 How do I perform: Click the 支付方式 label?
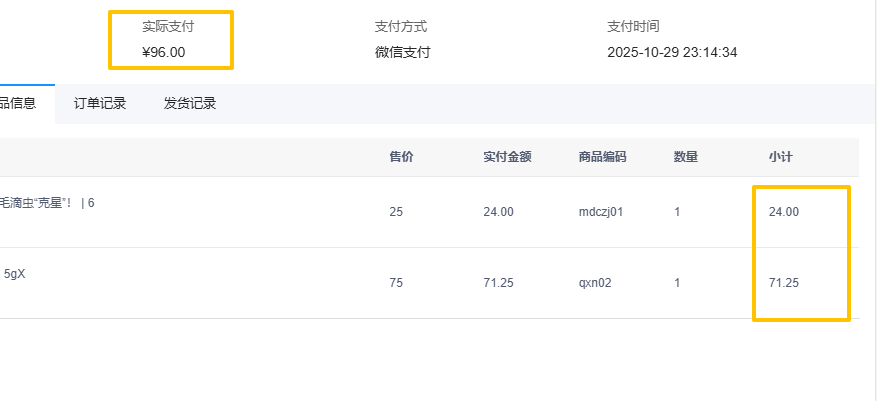(x=401, y=27)
